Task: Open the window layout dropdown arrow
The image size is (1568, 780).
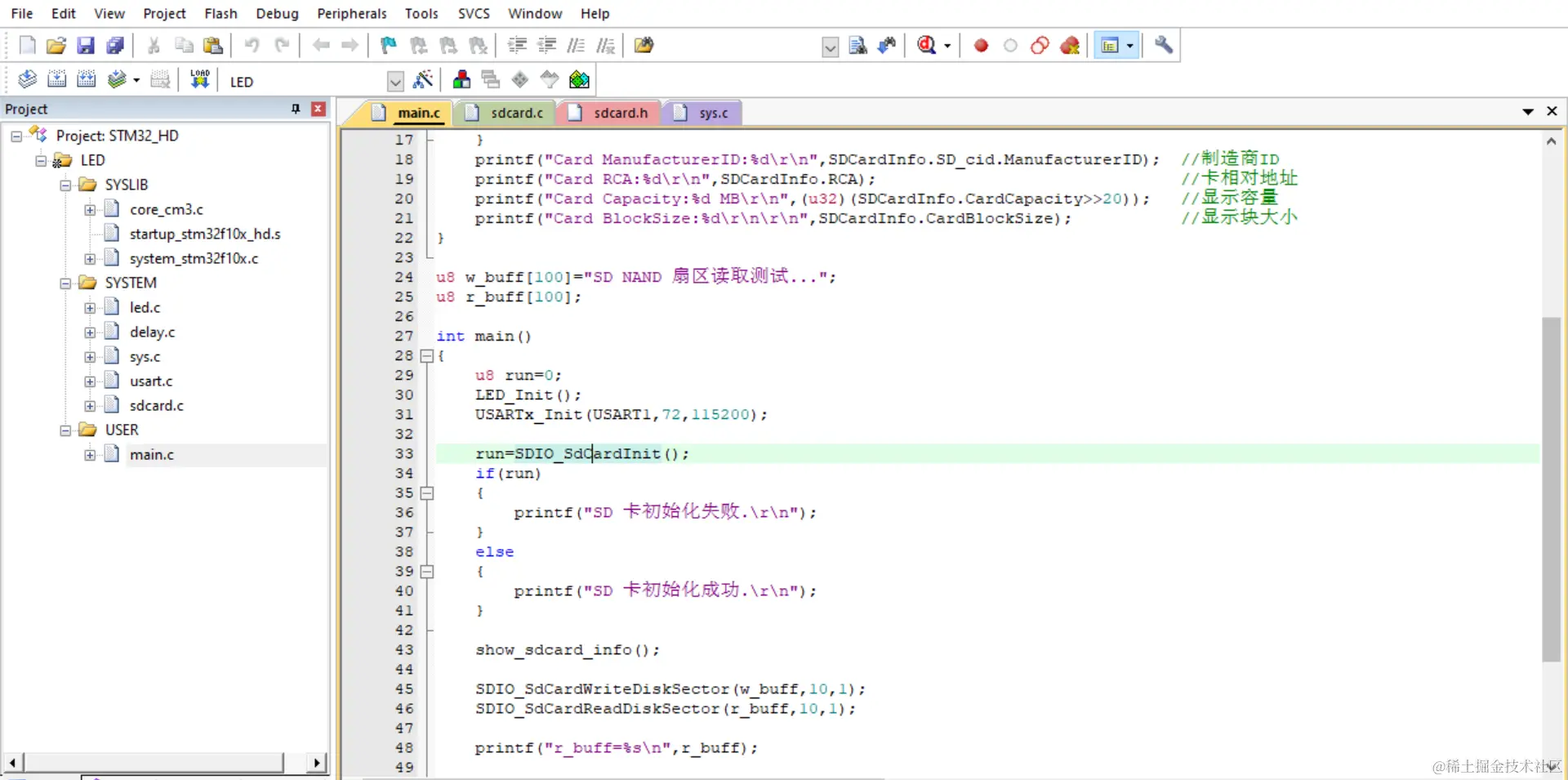Action: [1130, 46]
